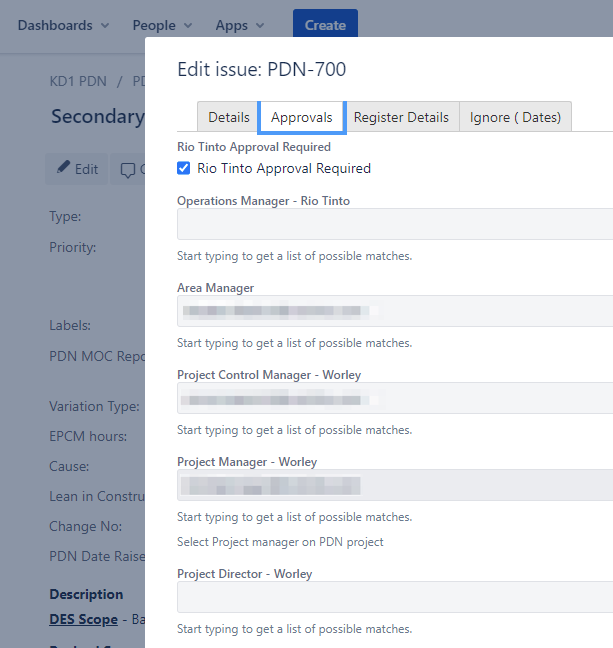Click the Priority: field label
This screenshot has width=613, height=648.
tap(73, 247)
